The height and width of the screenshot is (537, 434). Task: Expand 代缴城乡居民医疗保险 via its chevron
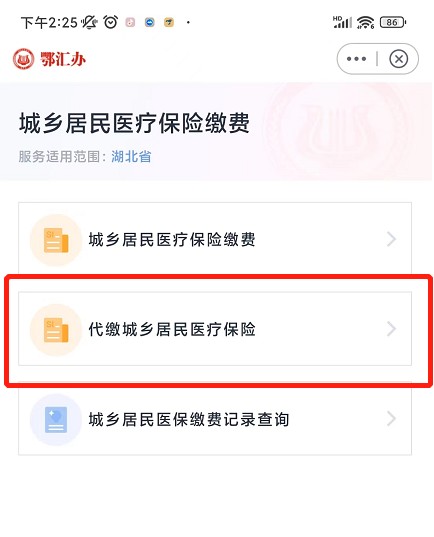[x=391, y=329]
